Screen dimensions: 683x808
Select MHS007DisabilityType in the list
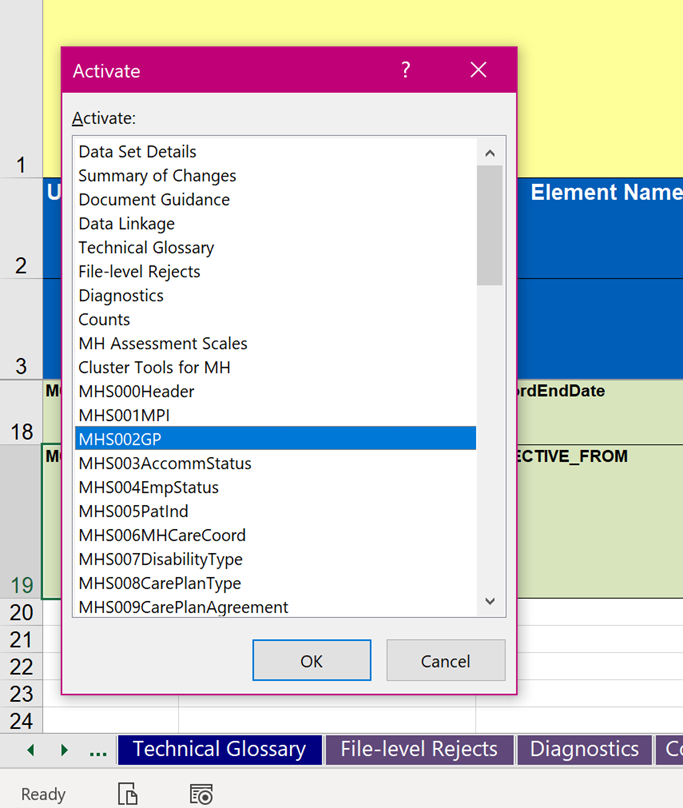275,559
